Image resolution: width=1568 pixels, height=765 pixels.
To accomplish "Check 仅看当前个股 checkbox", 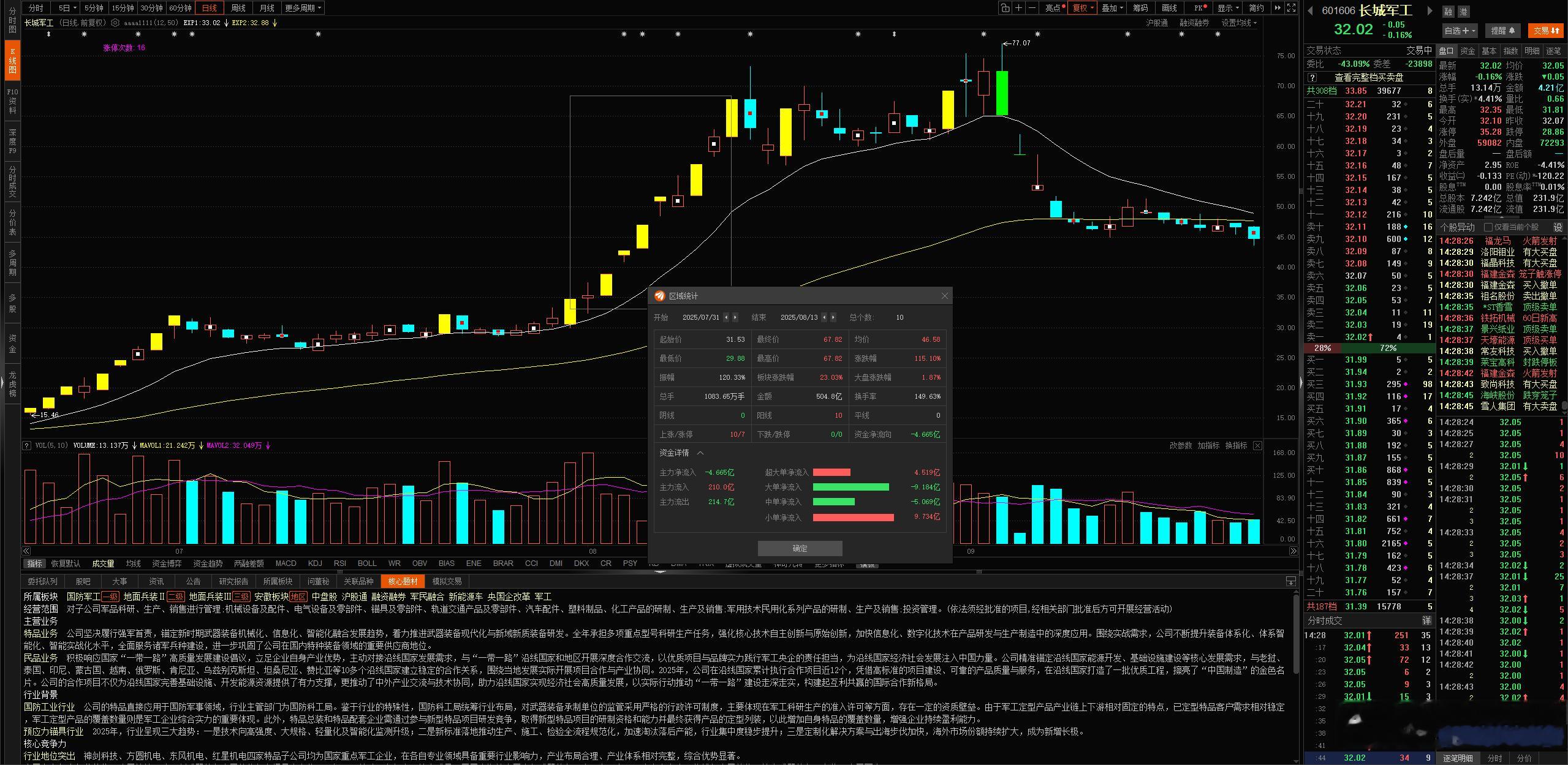I will 1488,227.
